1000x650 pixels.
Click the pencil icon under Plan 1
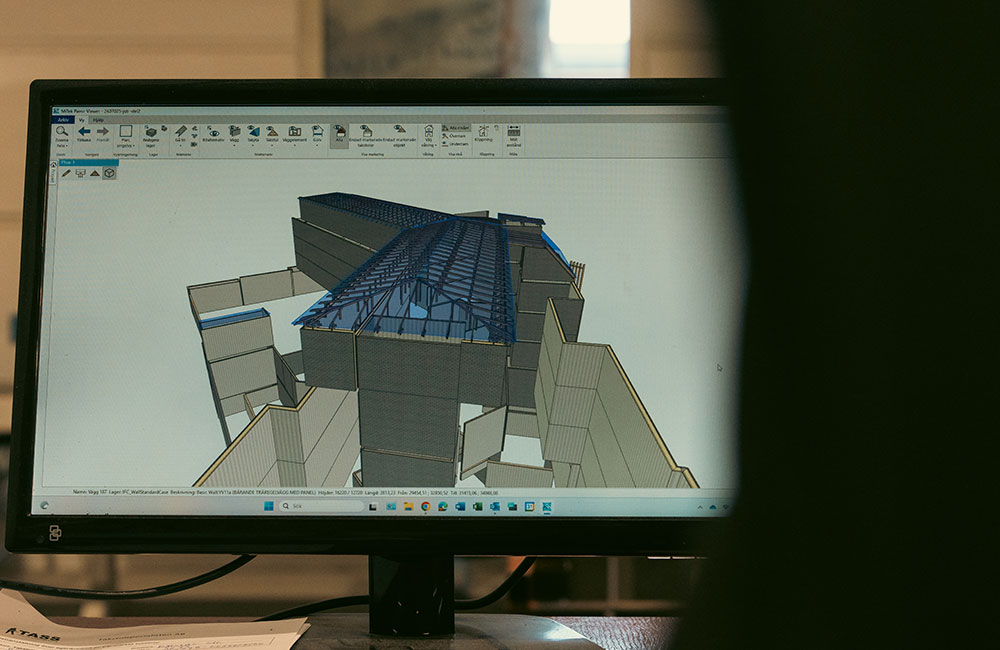pyautogui.click(x=66, y=173)
